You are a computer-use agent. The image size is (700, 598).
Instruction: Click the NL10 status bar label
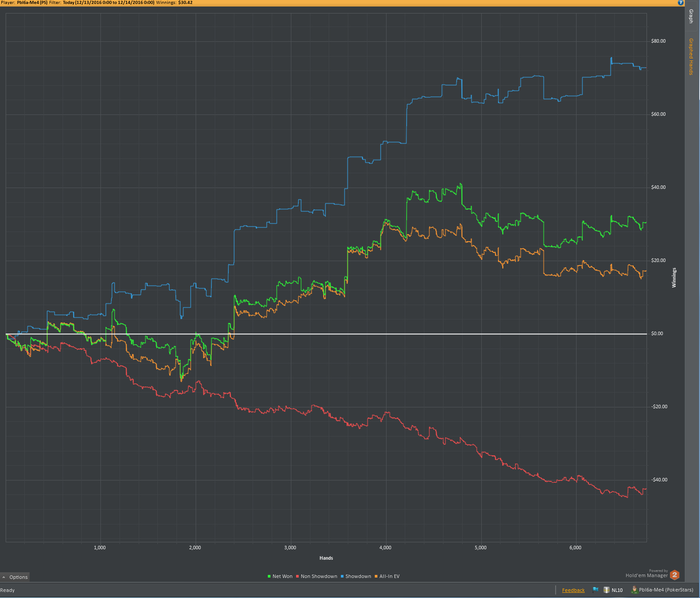coord(617,590)
